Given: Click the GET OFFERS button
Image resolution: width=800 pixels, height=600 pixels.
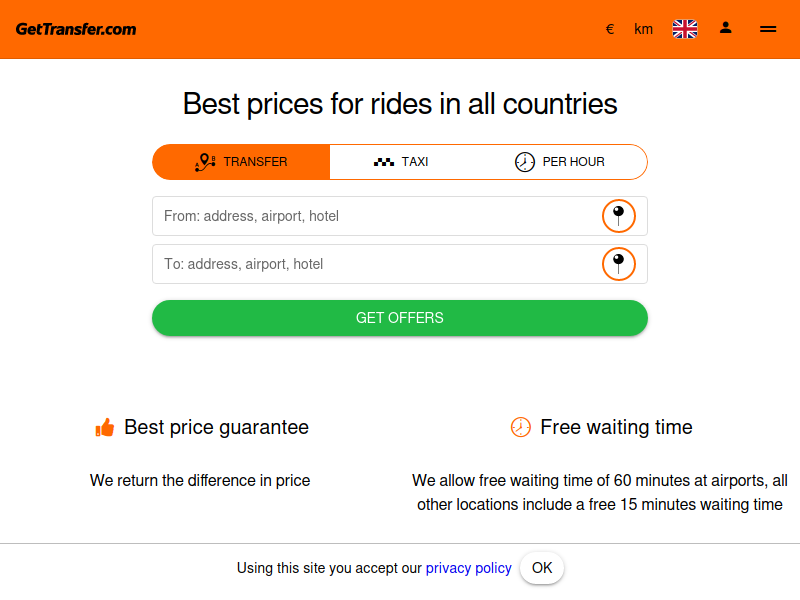Looking at the screenshot, I should point(400,318).
